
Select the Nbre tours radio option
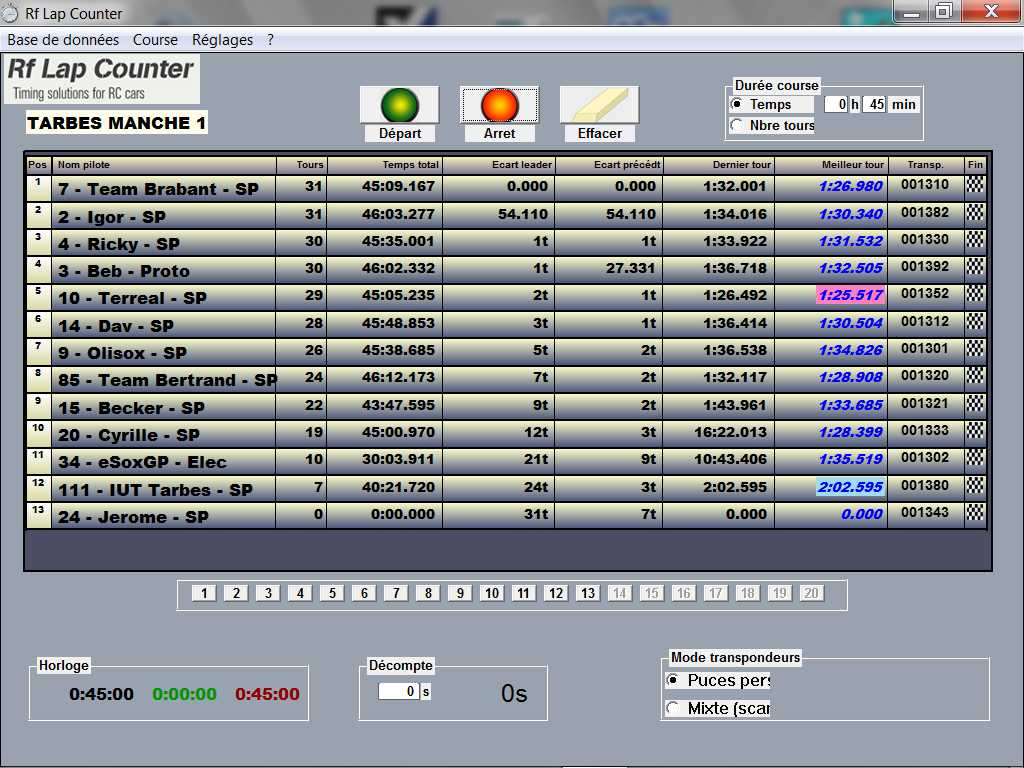(738, 125)
